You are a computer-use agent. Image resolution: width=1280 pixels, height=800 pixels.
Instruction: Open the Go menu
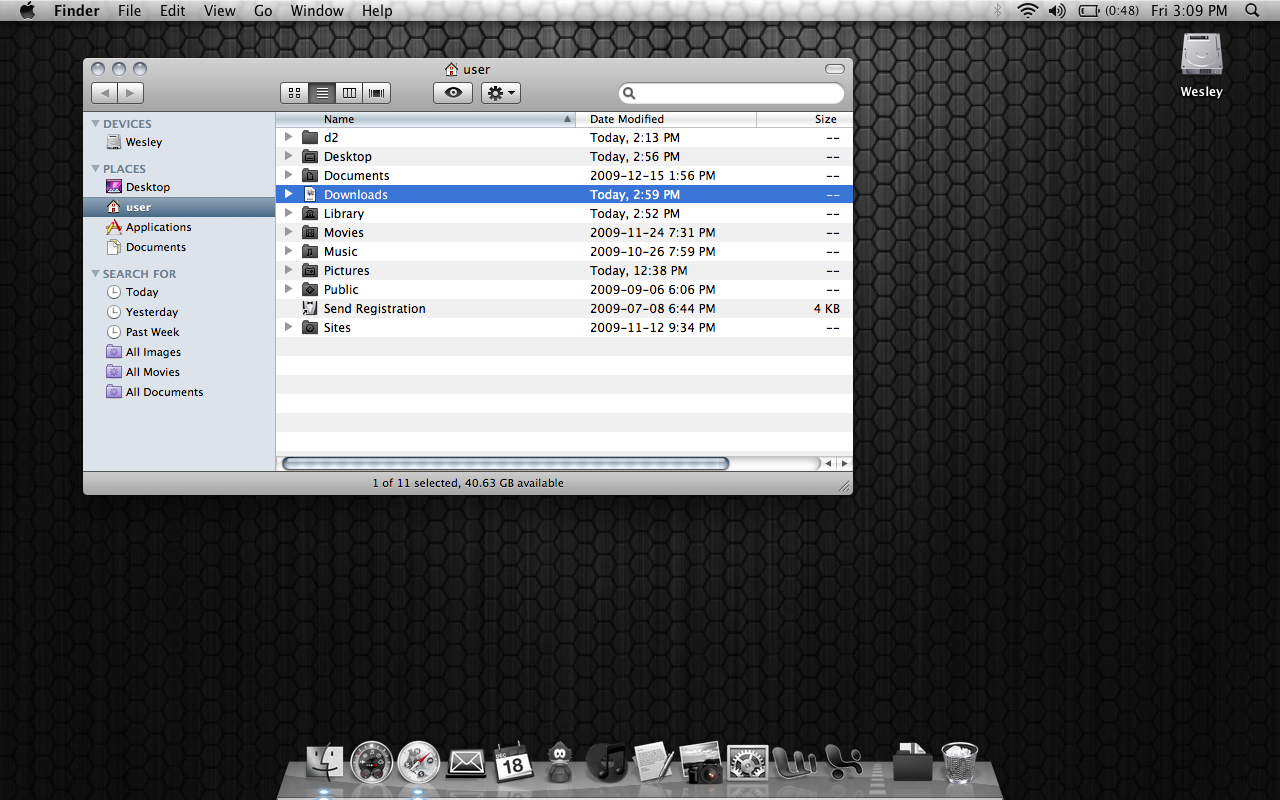pyautogui.click(x=263, y=11)
